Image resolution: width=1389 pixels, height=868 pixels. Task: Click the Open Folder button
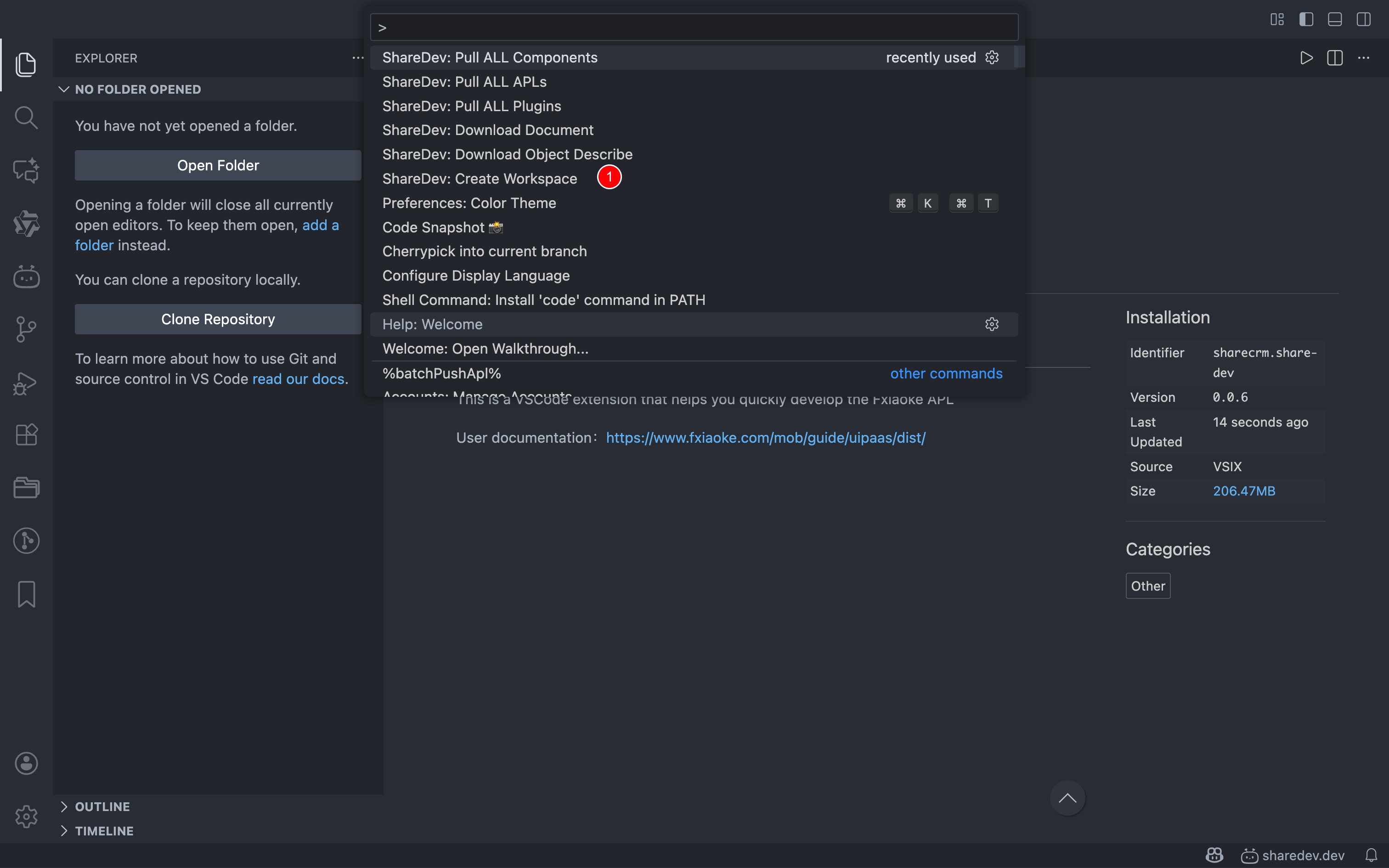point(218,165)
